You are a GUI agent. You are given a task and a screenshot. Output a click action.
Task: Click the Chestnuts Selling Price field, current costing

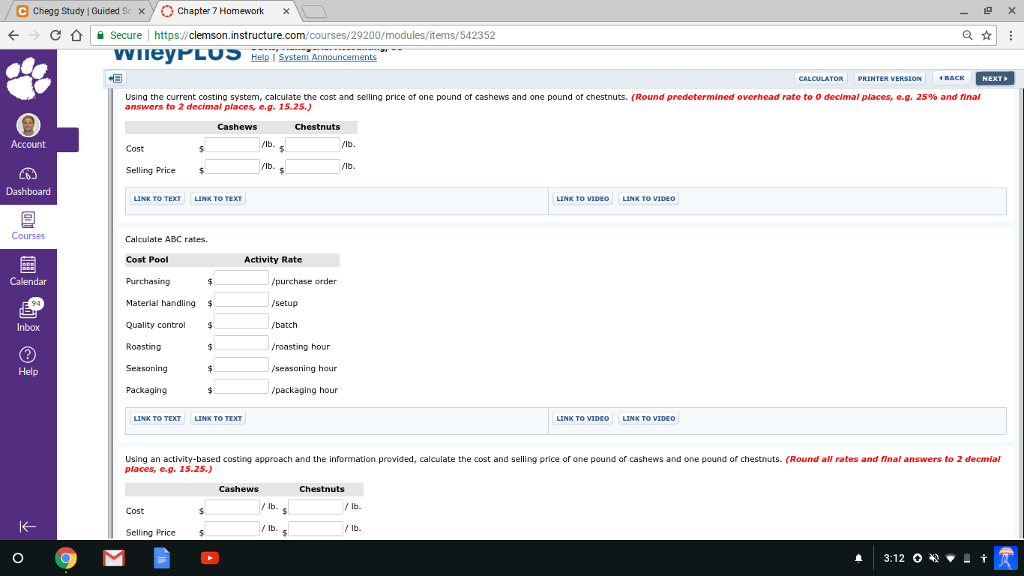point(313,167)
